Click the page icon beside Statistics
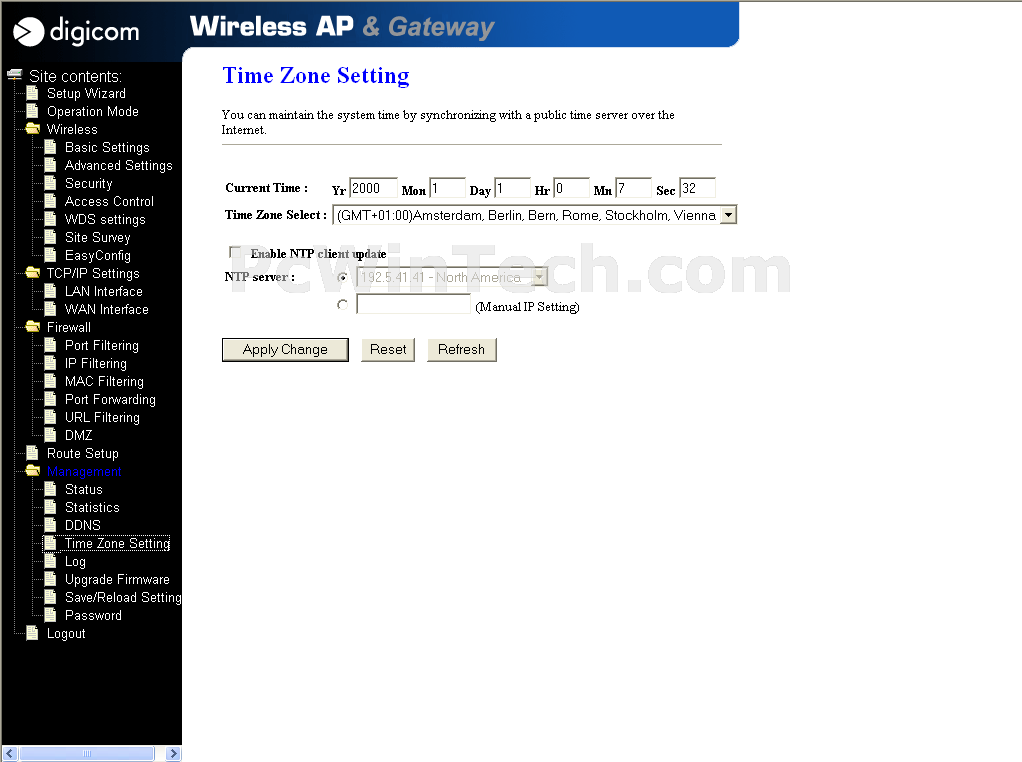Image resolution: width=1022 pixels, height=762 pixels. point(50,507)
